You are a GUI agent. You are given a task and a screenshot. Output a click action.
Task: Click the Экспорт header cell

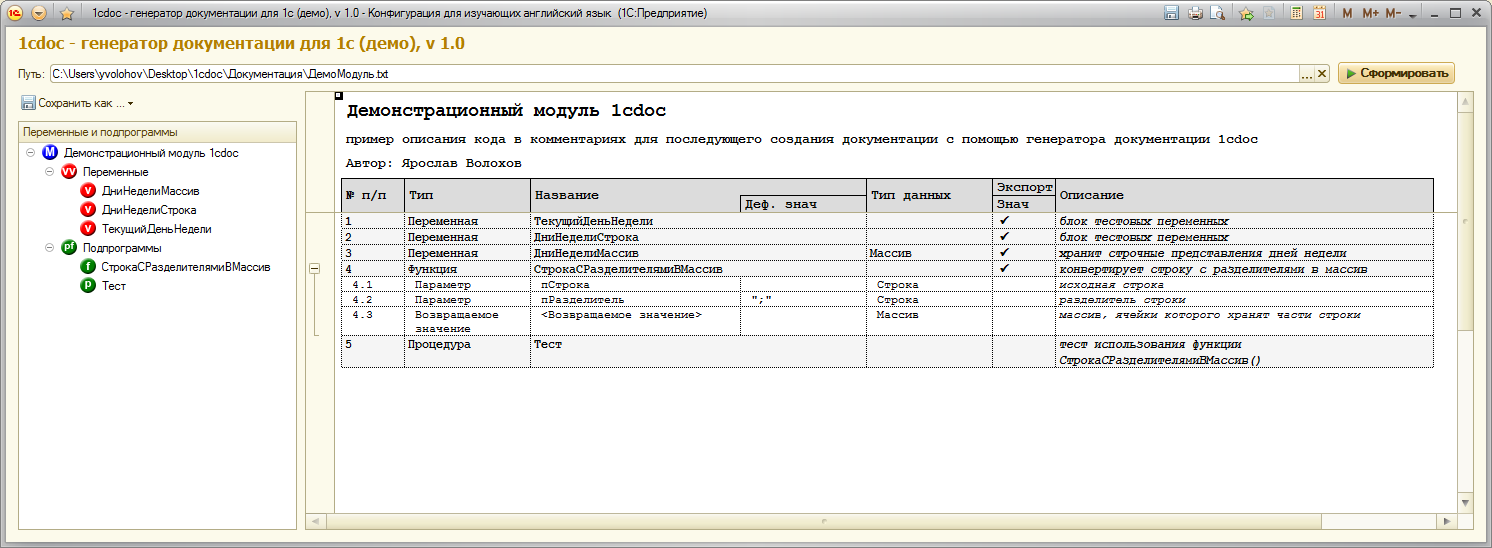[x=1024, y=187]
